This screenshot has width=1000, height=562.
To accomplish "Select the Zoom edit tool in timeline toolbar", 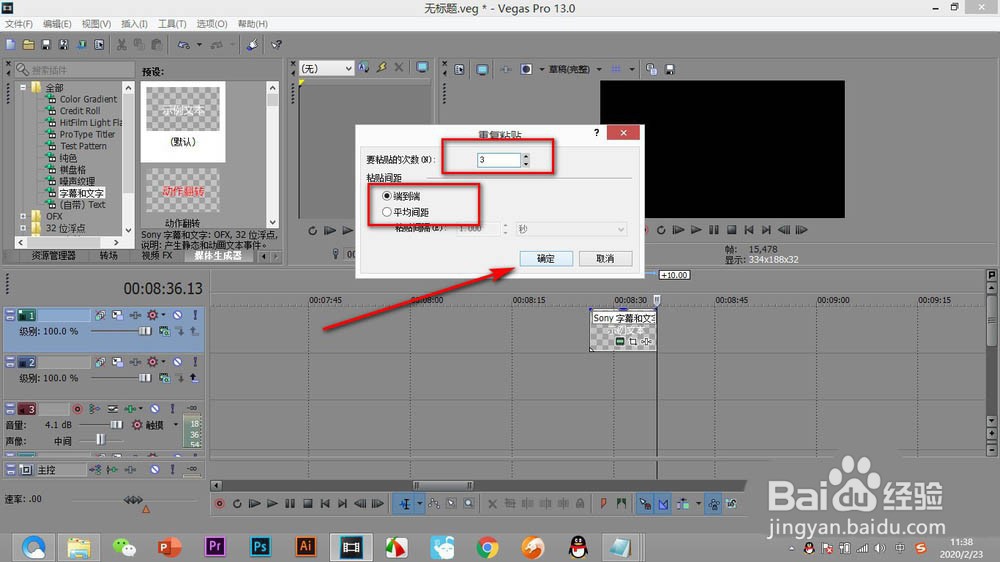I will 469,504.
